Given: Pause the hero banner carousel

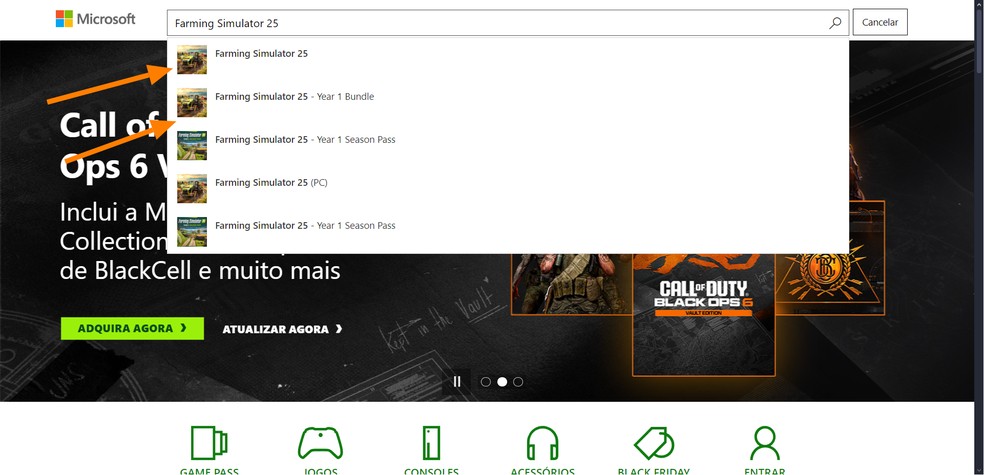Looking at the screenshot, I should pyautogui.click(x=457, y=382).
